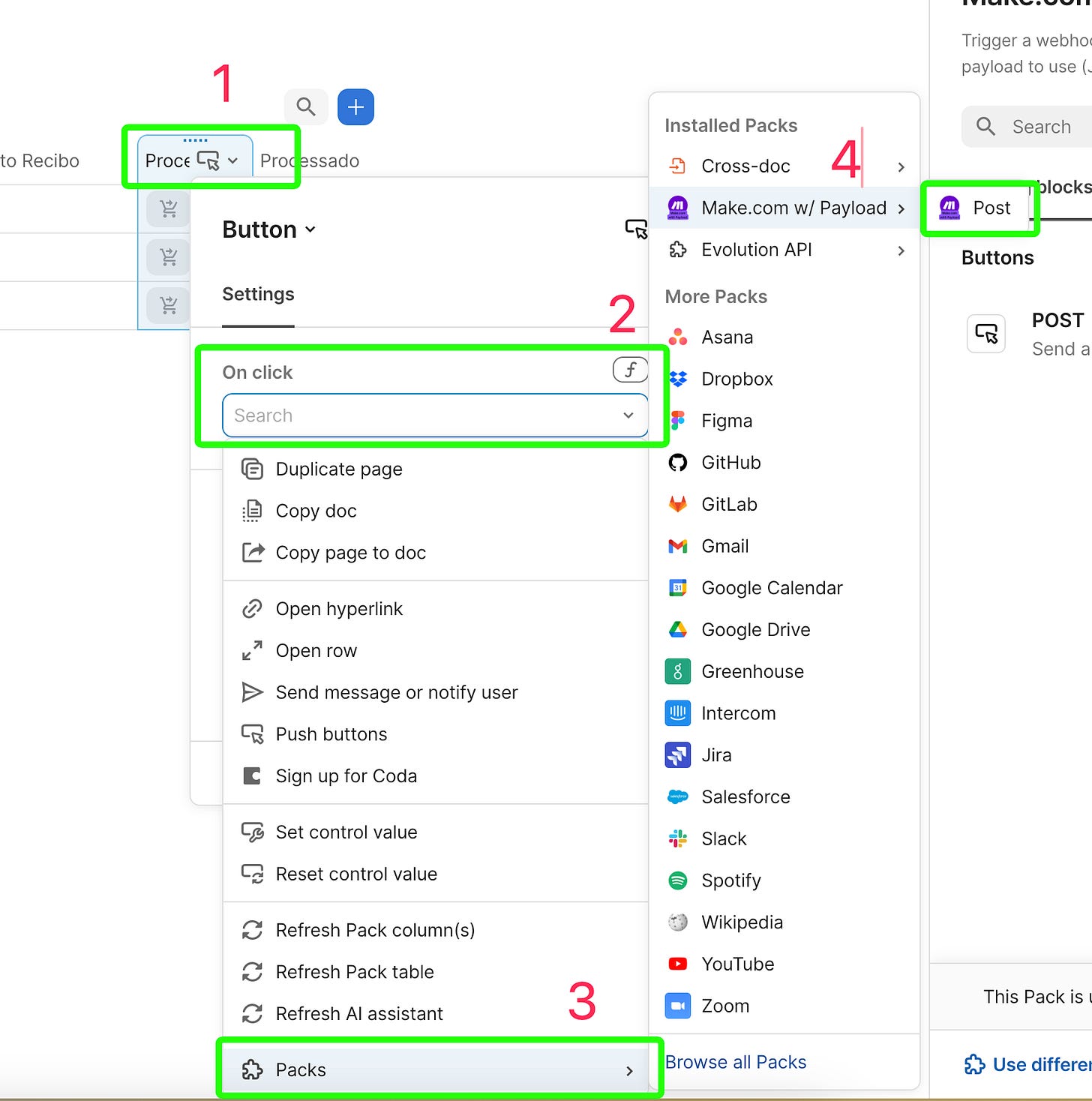Click the button icon beside the Button title
The height and width of the screenshot is (1101, 1092).
coord(636,229)
